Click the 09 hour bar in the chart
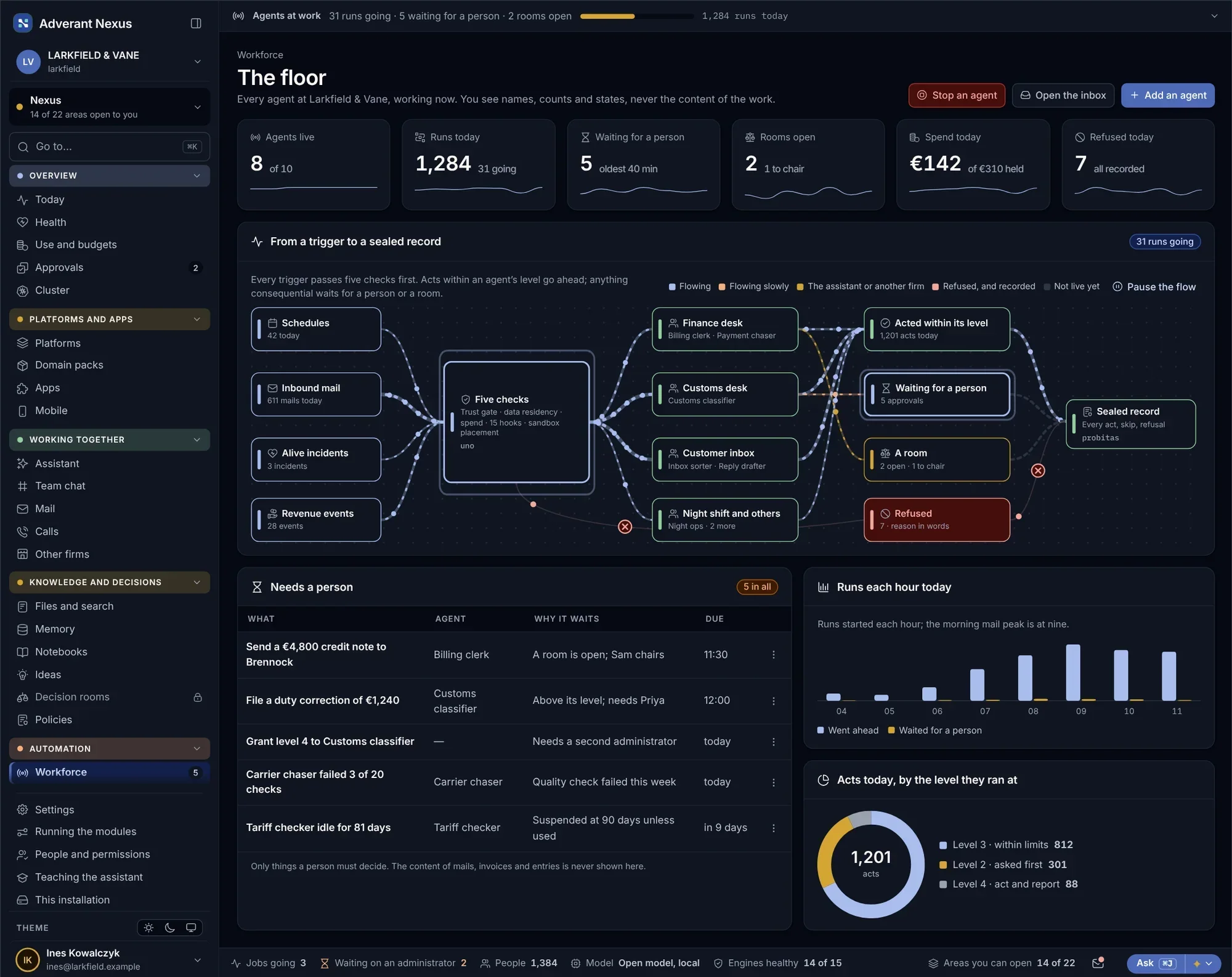This screenshot has height=977, width=1232. (x=1073, y=673)
